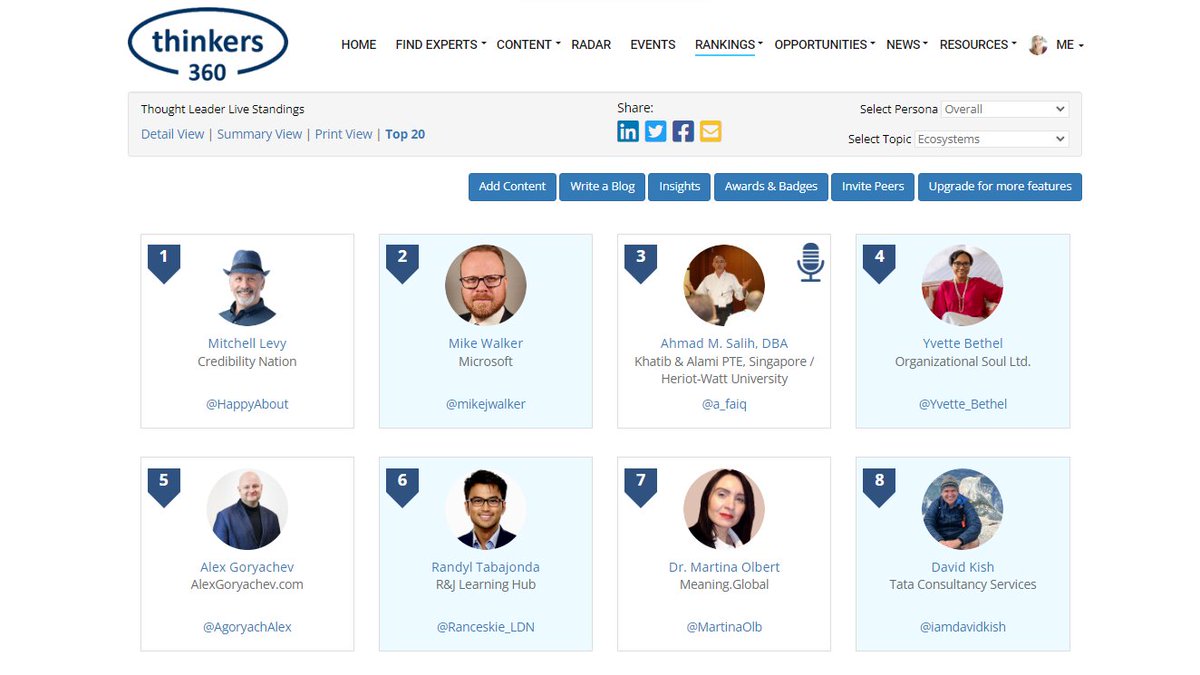1200x675 pixels.
Task: Open Dr. Martina Olbert's profile photo
Action: [x=724, y=509]
